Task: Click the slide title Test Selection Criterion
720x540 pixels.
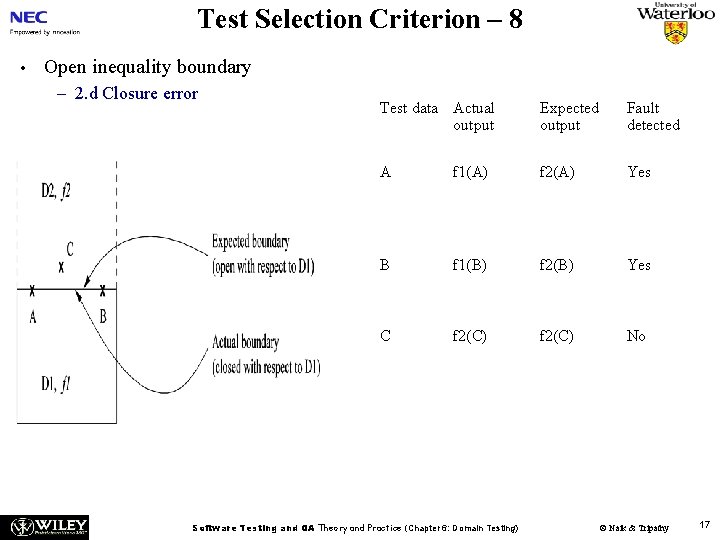Action: pos(359,19)
